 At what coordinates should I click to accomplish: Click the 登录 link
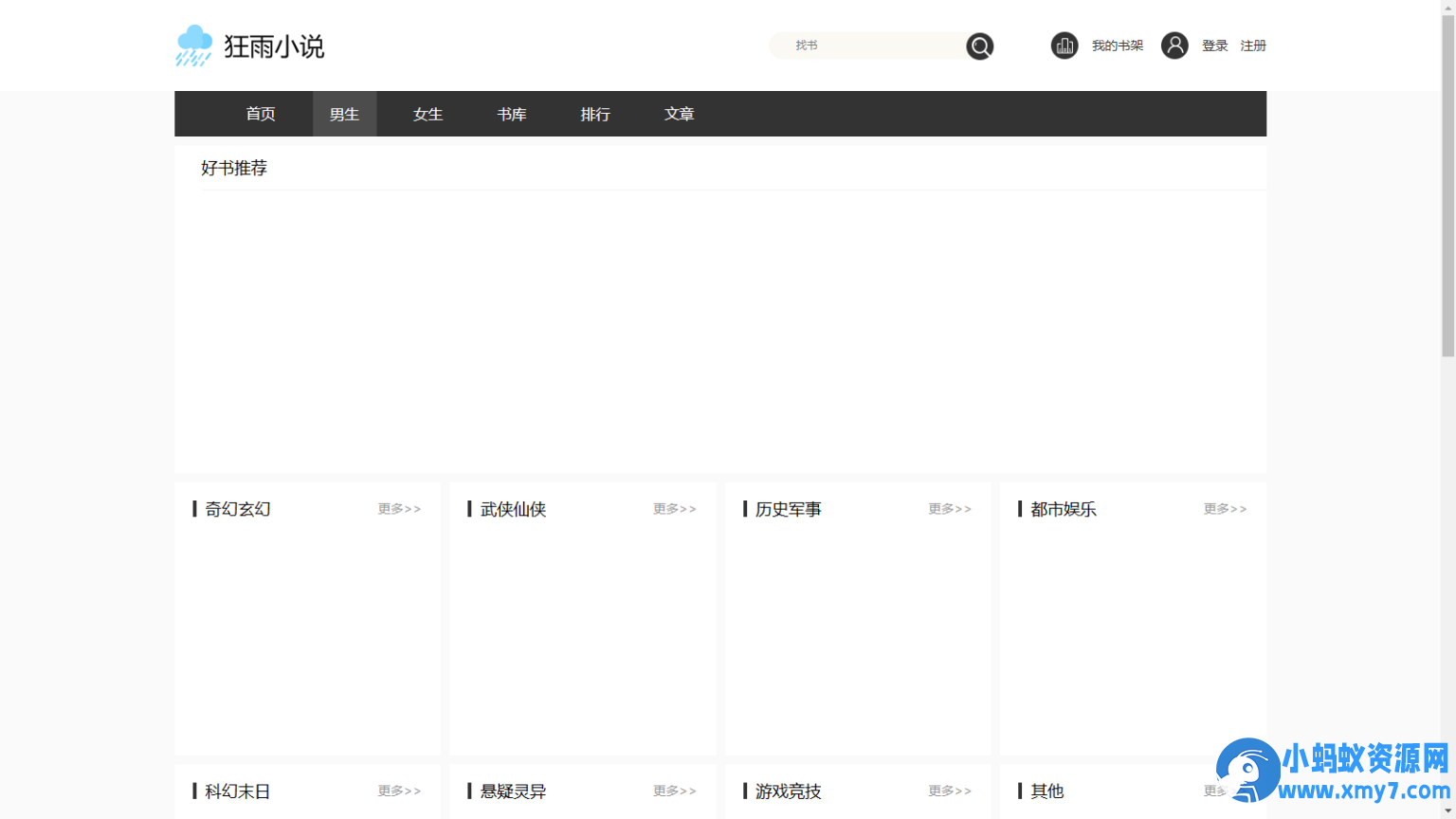[x=1215, y=45]
